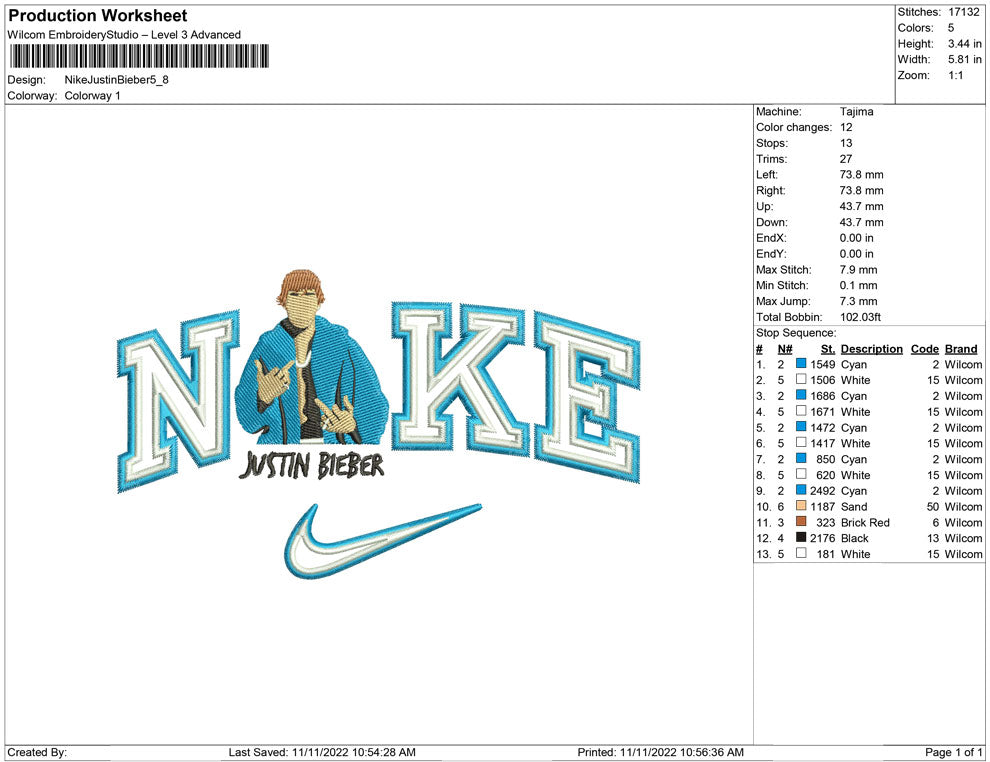Click the N# column header

pos(785,348)
